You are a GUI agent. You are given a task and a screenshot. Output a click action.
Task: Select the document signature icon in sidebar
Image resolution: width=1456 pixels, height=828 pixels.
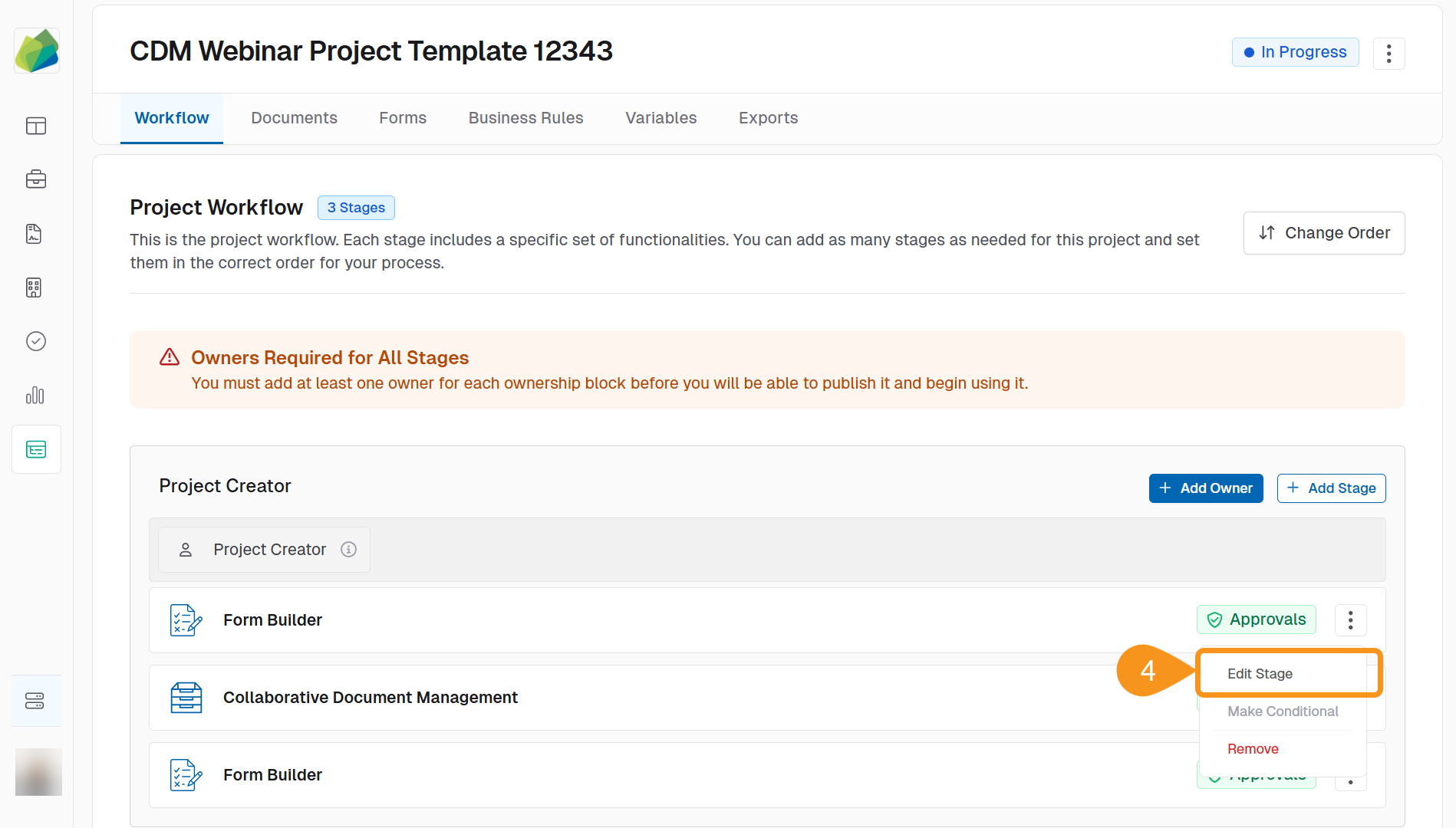point(34,234)
